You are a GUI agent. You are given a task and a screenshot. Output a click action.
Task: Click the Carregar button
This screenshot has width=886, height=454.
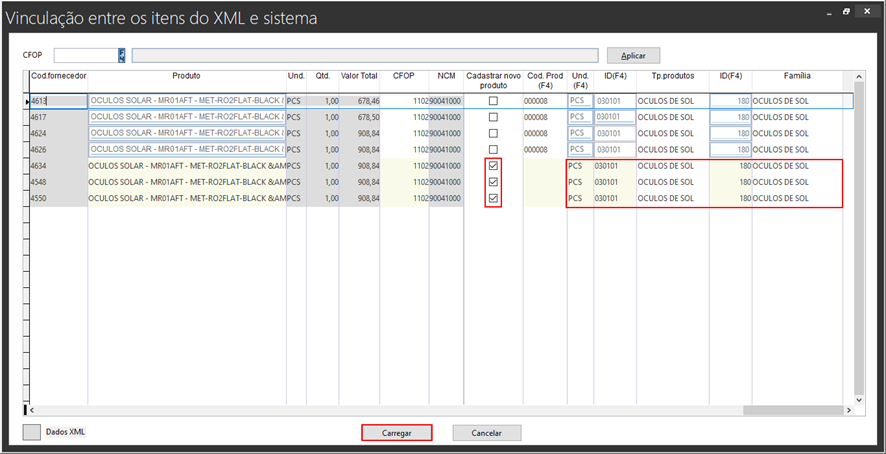coord(396,433)
